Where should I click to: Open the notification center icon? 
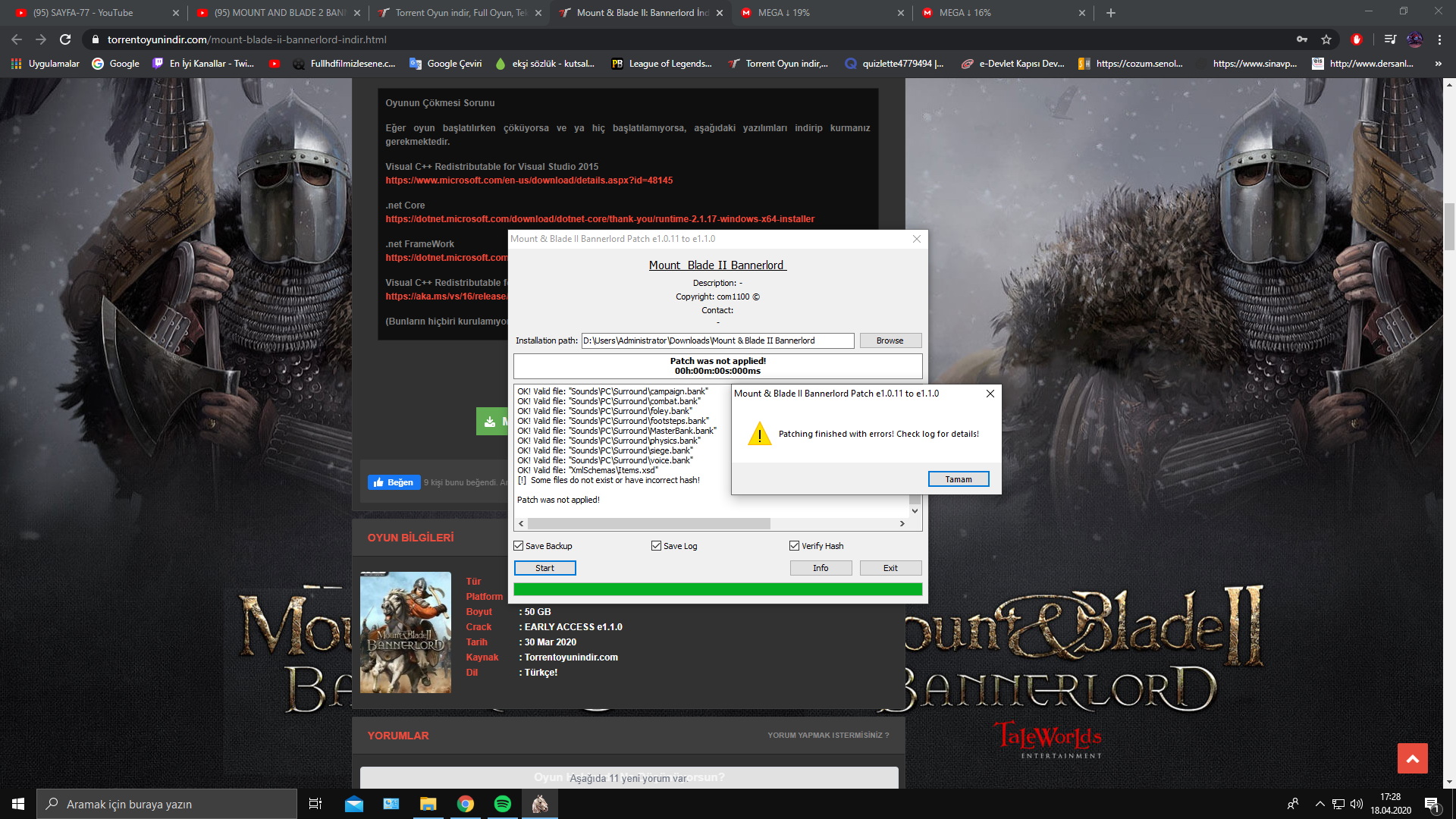pyautogui.click(x=1432, y=804)
